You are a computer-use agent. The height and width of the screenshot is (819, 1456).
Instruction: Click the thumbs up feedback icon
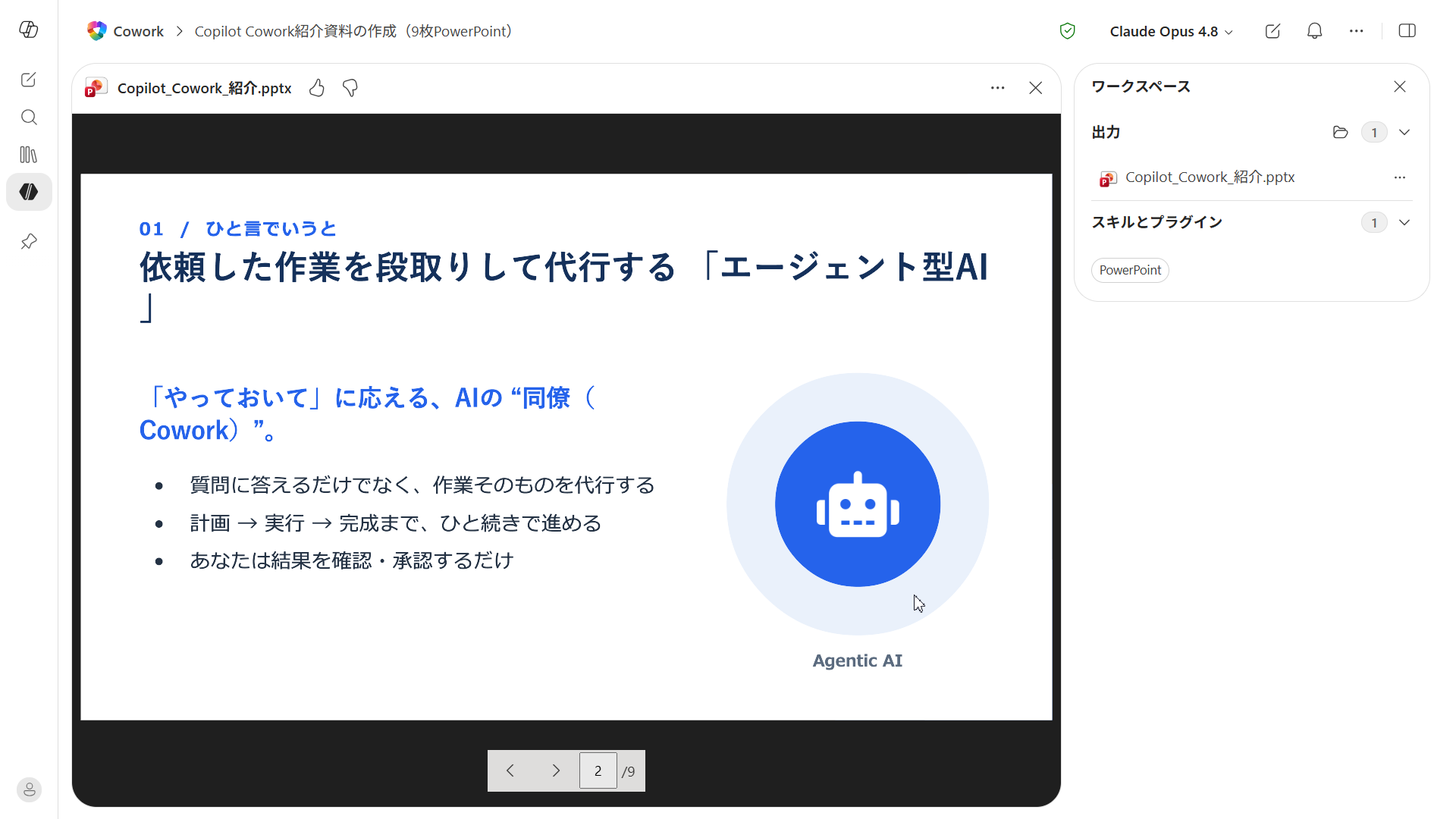pos(317,88)
